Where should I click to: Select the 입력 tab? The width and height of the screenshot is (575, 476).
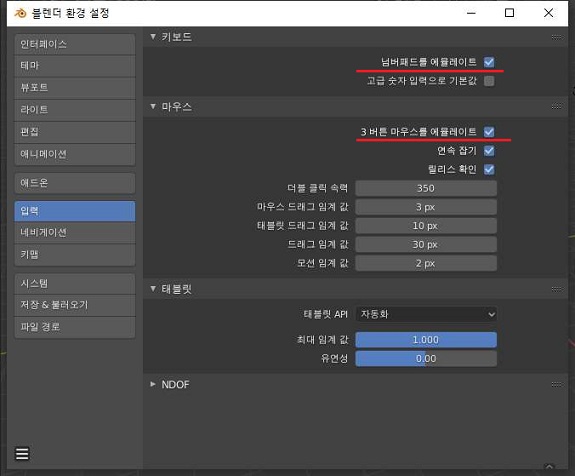[75, 211]
